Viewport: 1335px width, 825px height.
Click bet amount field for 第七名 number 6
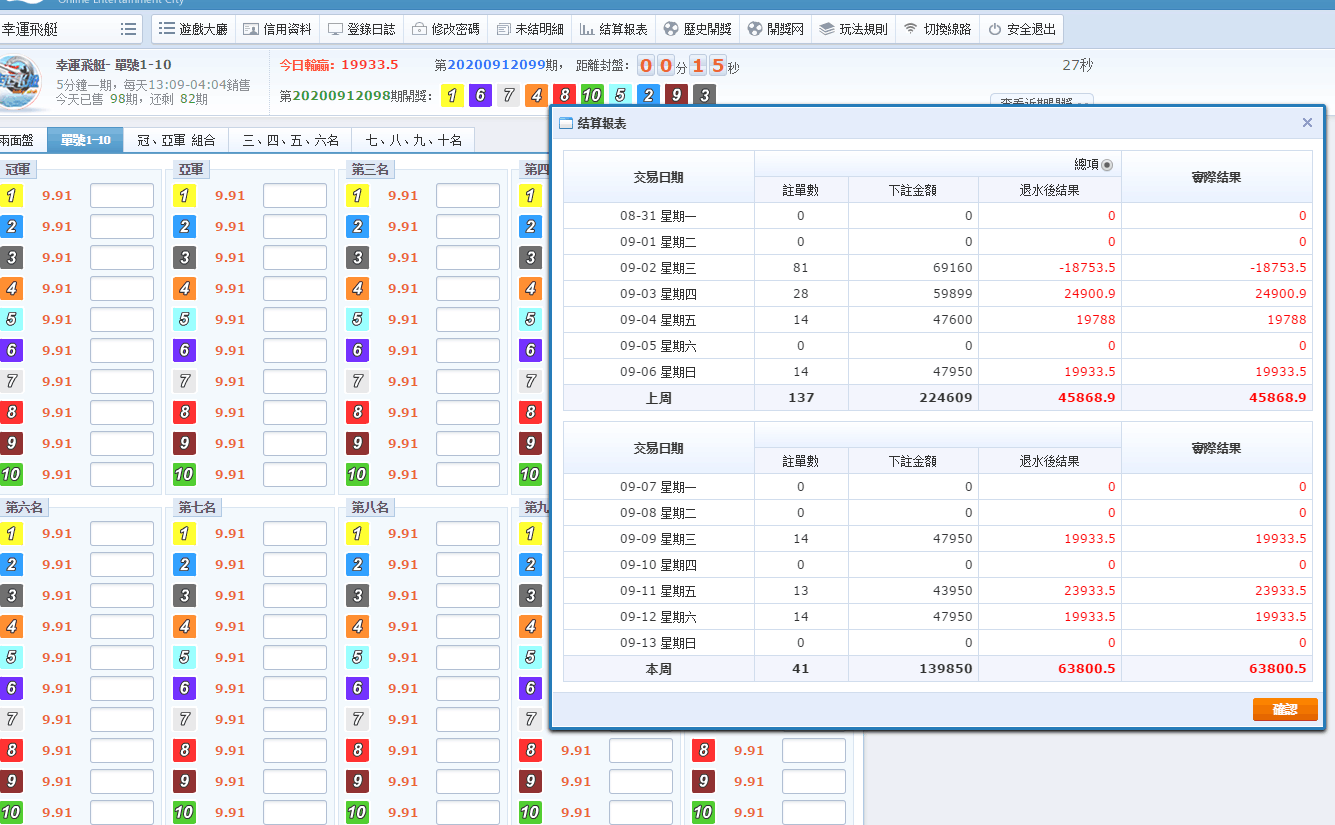click(295, 689)
